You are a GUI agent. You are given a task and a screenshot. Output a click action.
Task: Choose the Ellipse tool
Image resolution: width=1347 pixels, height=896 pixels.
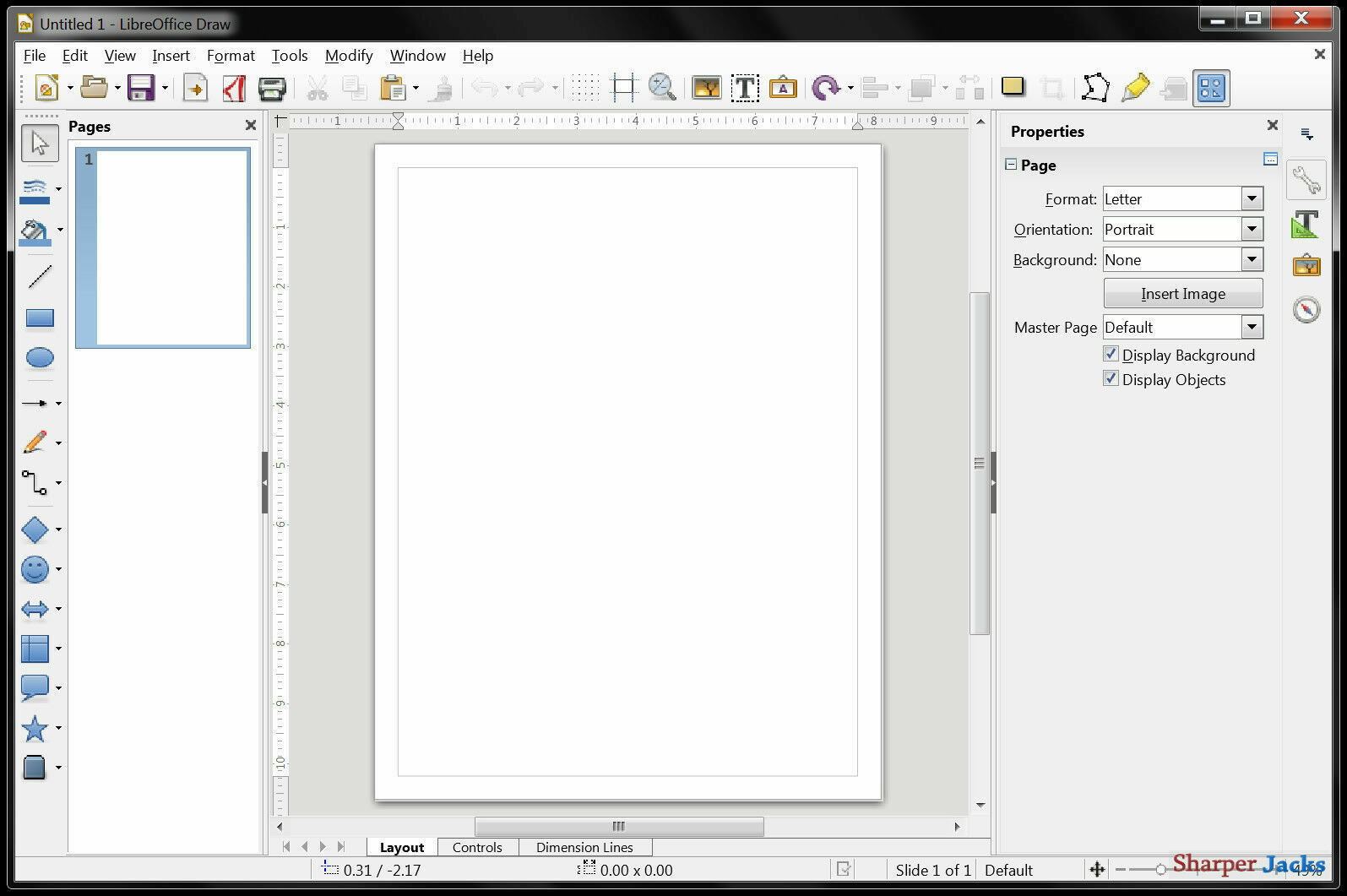point(40,358)
